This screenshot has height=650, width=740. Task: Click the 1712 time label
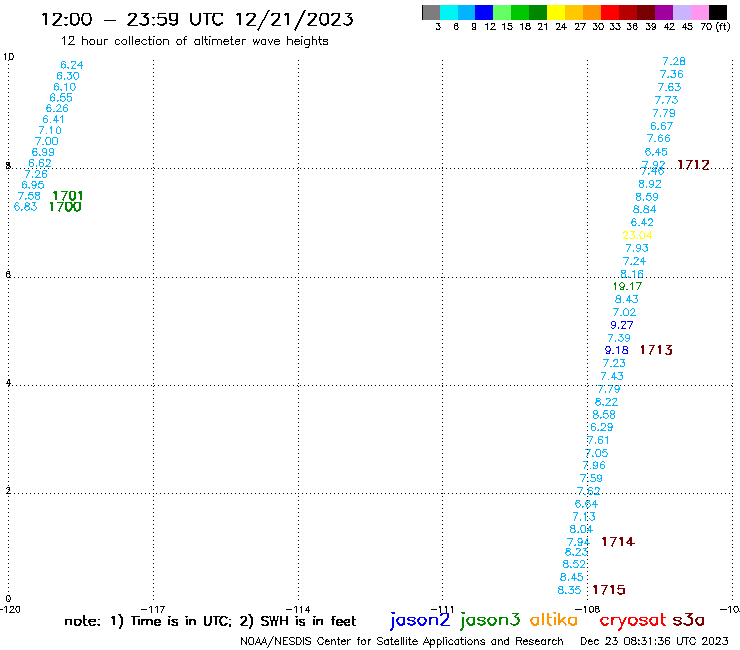(693, 165)
